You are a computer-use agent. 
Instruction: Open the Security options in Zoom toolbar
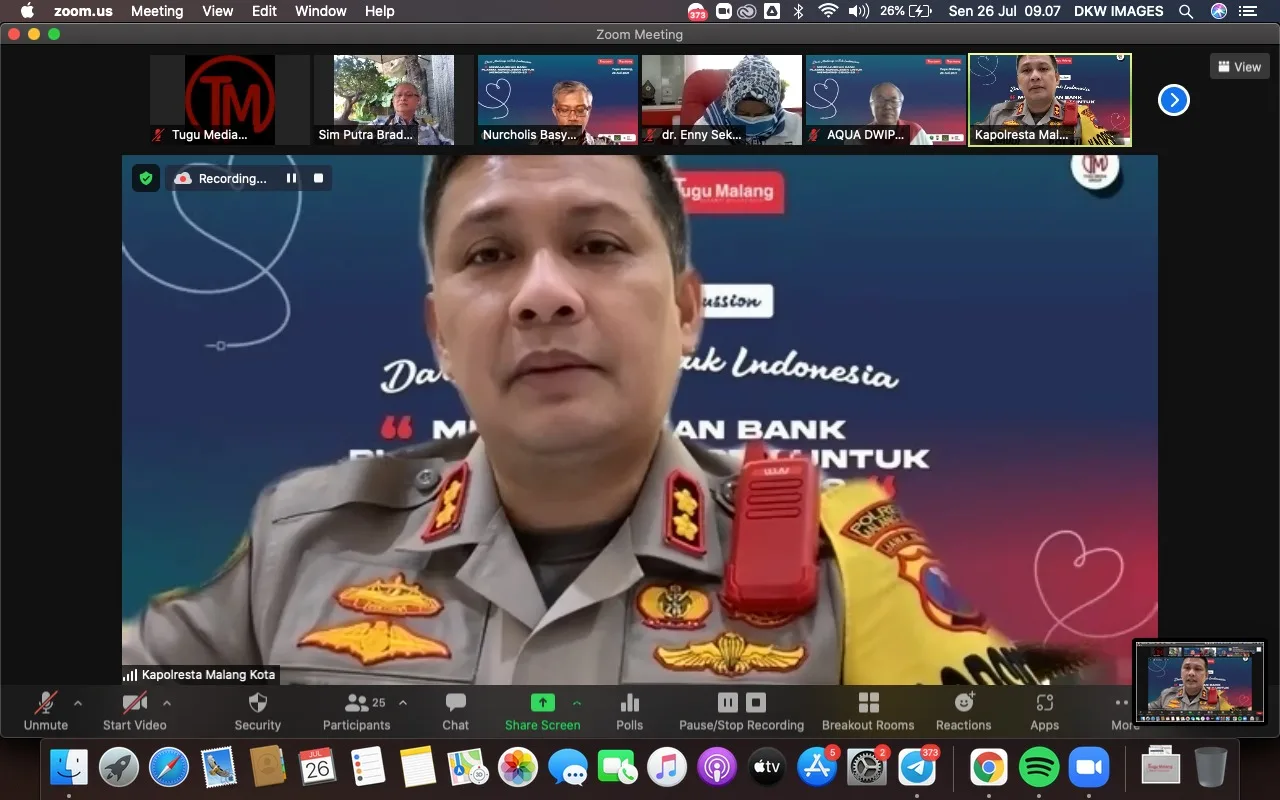point(258,711)
